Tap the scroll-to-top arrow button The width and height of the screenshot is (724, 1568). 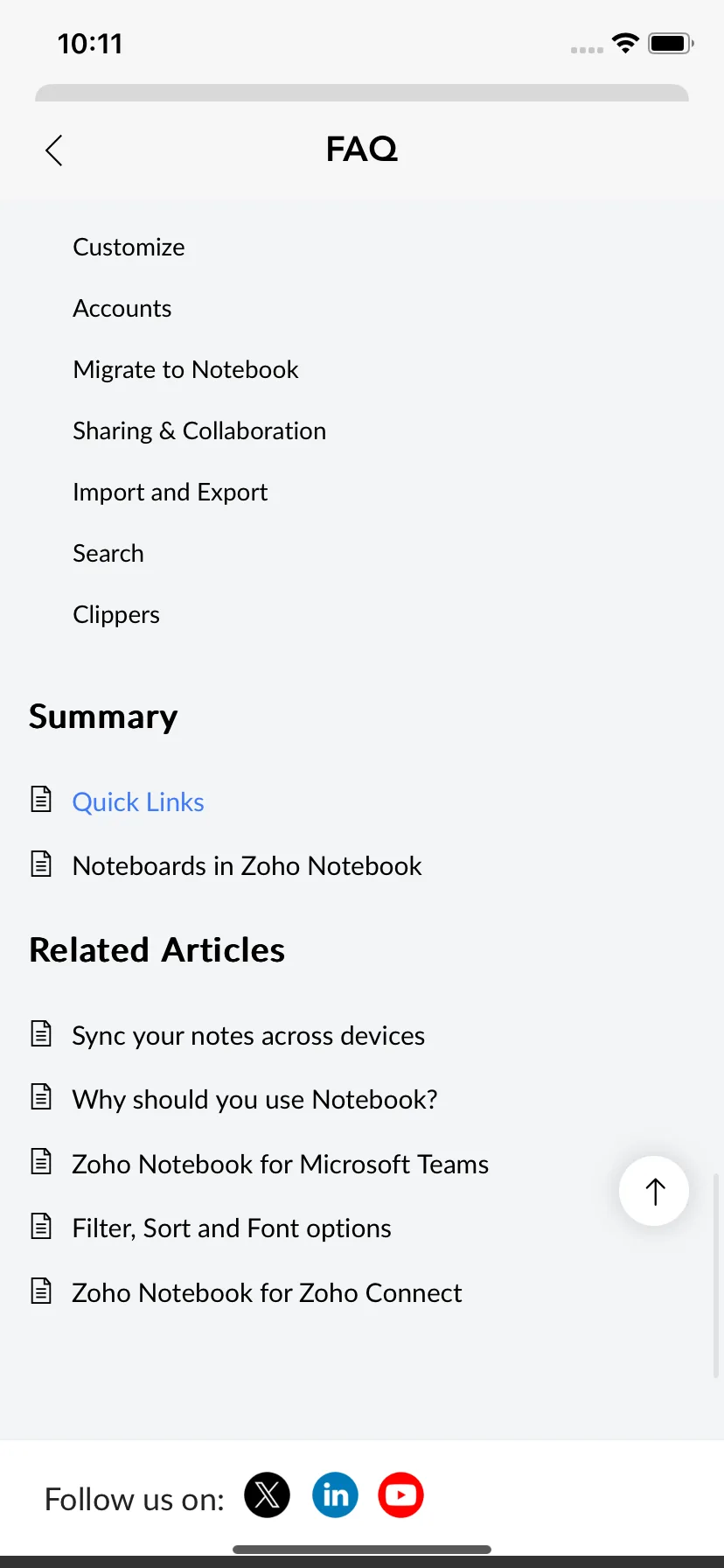(654, 1191)
